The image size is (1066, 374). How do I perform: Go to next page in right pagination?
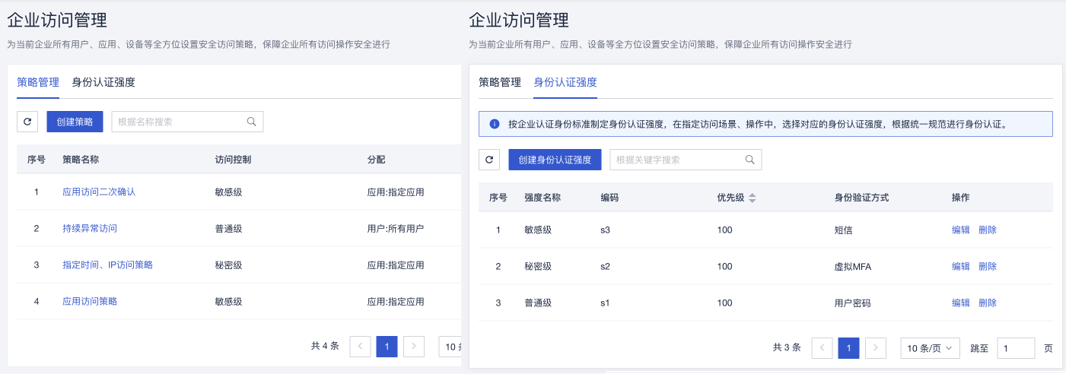click(x=876, y=348)
